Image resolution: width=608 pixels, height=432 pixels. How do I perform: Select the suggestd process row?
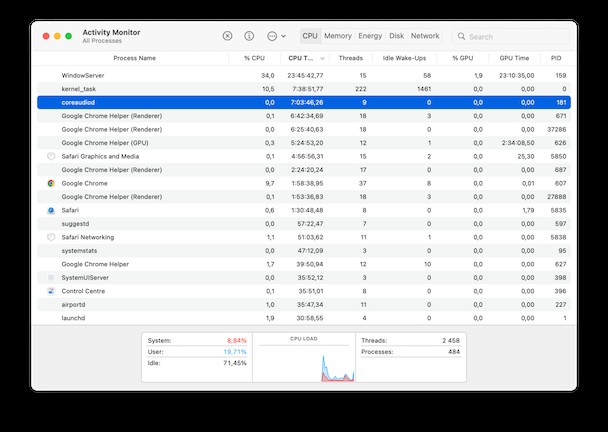[x=304, y=224]
